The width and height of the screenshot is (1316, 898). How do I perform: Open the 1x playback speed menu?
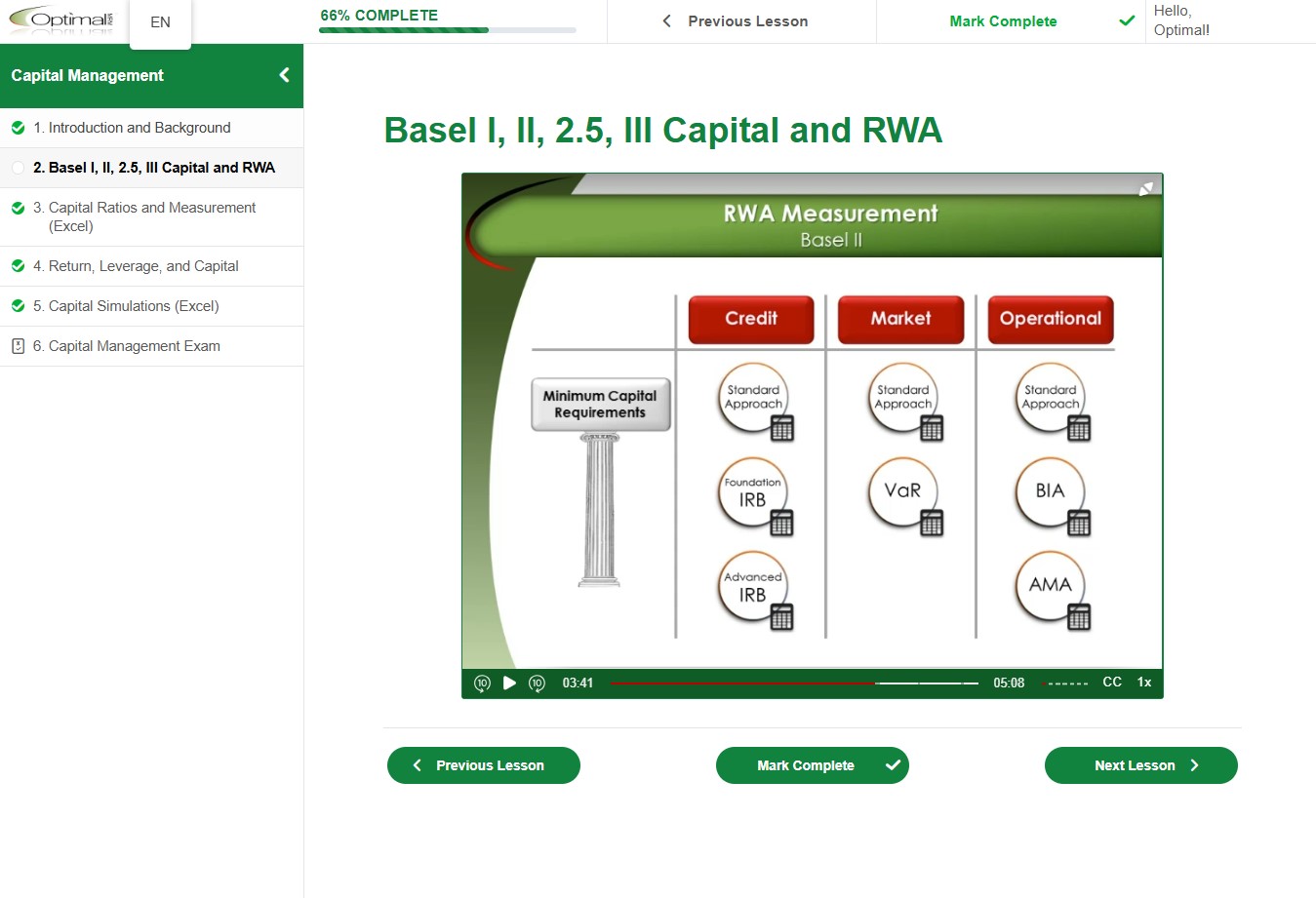(x=1144, y=683)
